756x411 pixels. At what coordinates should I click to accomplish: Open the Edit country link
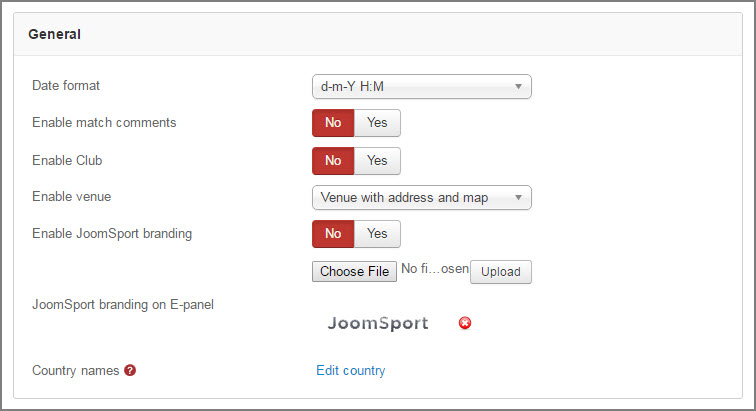351,370
